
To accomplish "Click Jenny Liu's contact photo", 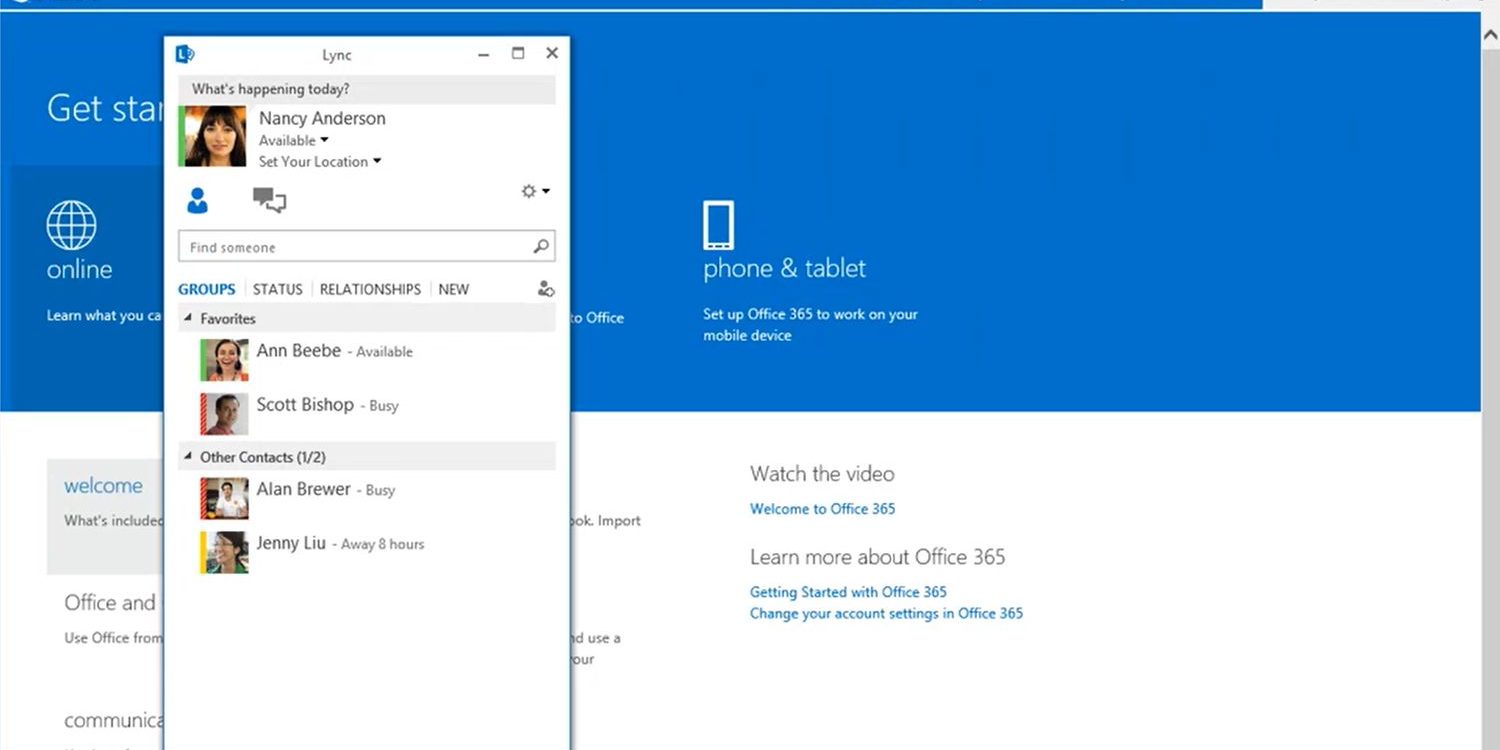I will (x=224, y=552).
